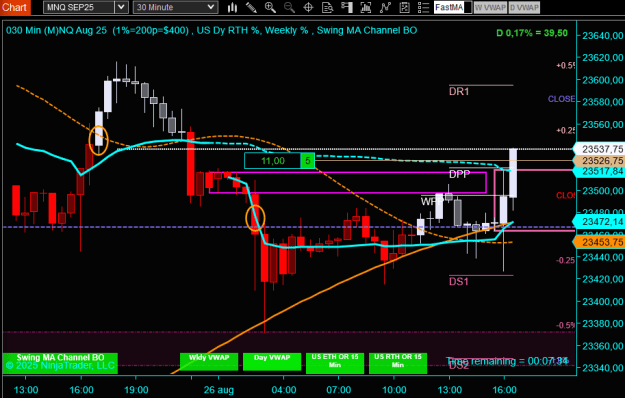Click the US RTH OR 15 Min button
Image resolution: width=625 pixels, height=398 pixels.
pyautogui.click(x=398, y=363)
